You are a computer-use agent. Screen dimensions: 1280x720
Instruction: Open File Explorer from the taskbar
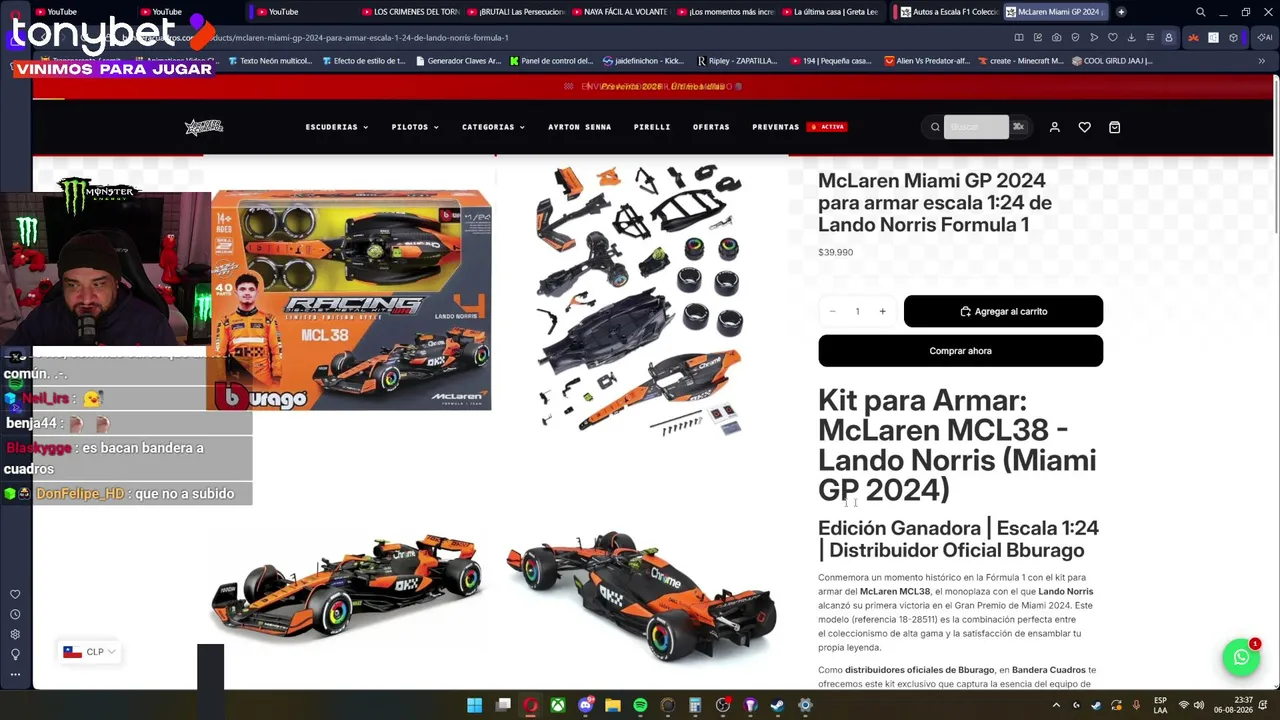[612, 705]
